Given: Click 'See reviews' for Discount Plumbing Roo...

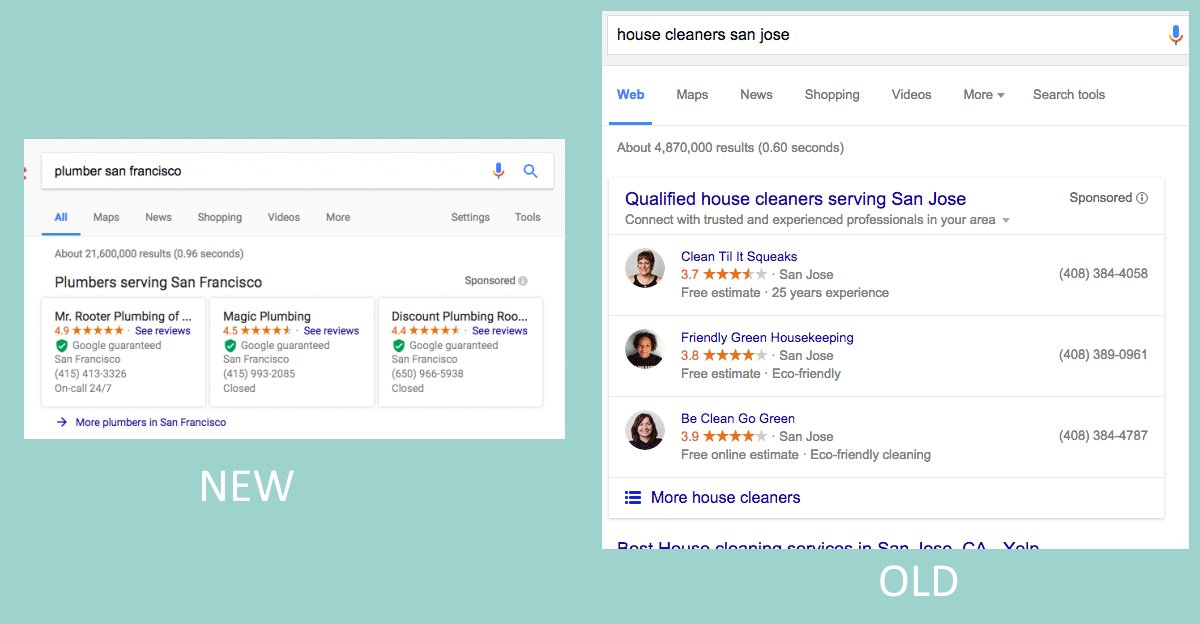Looking at the screenshot, I should [499, 331].
